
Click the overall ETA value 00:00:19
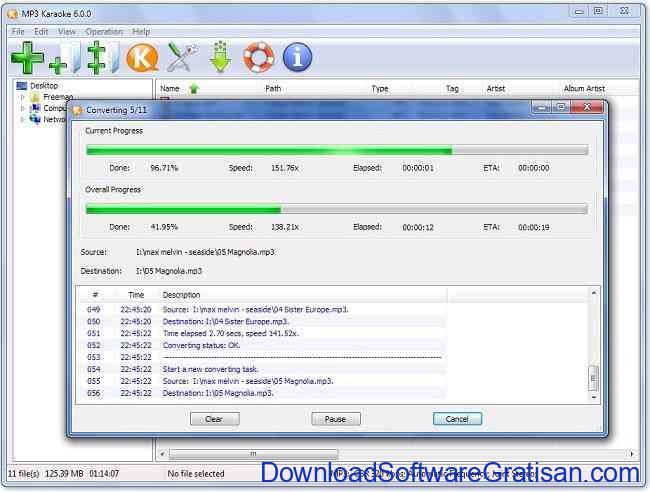coord(534,227)
